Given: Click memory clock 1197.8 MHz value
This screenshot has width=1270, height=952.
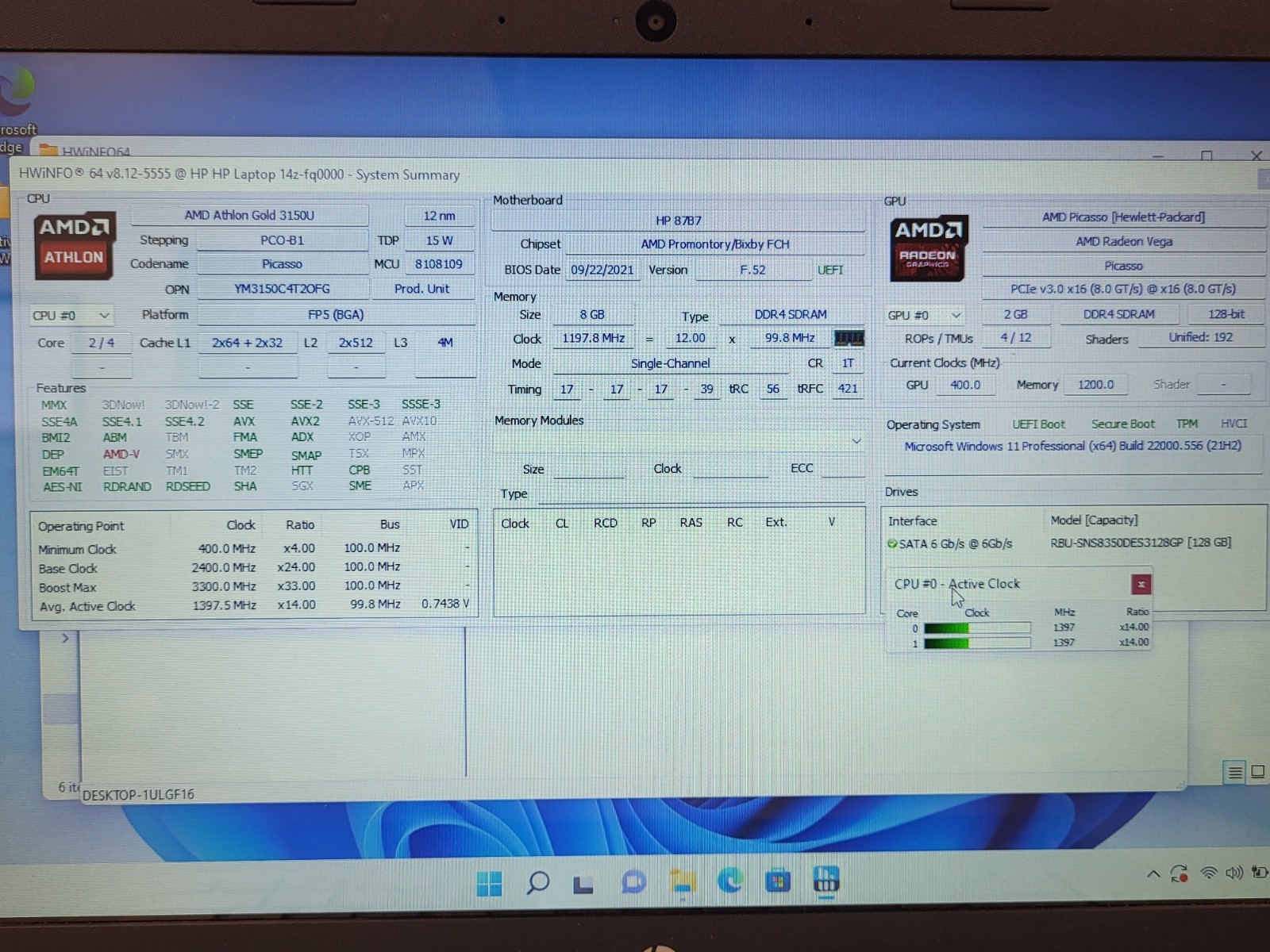Looking at the screenshot, I should pyautogui.click(x=594, y=338).
